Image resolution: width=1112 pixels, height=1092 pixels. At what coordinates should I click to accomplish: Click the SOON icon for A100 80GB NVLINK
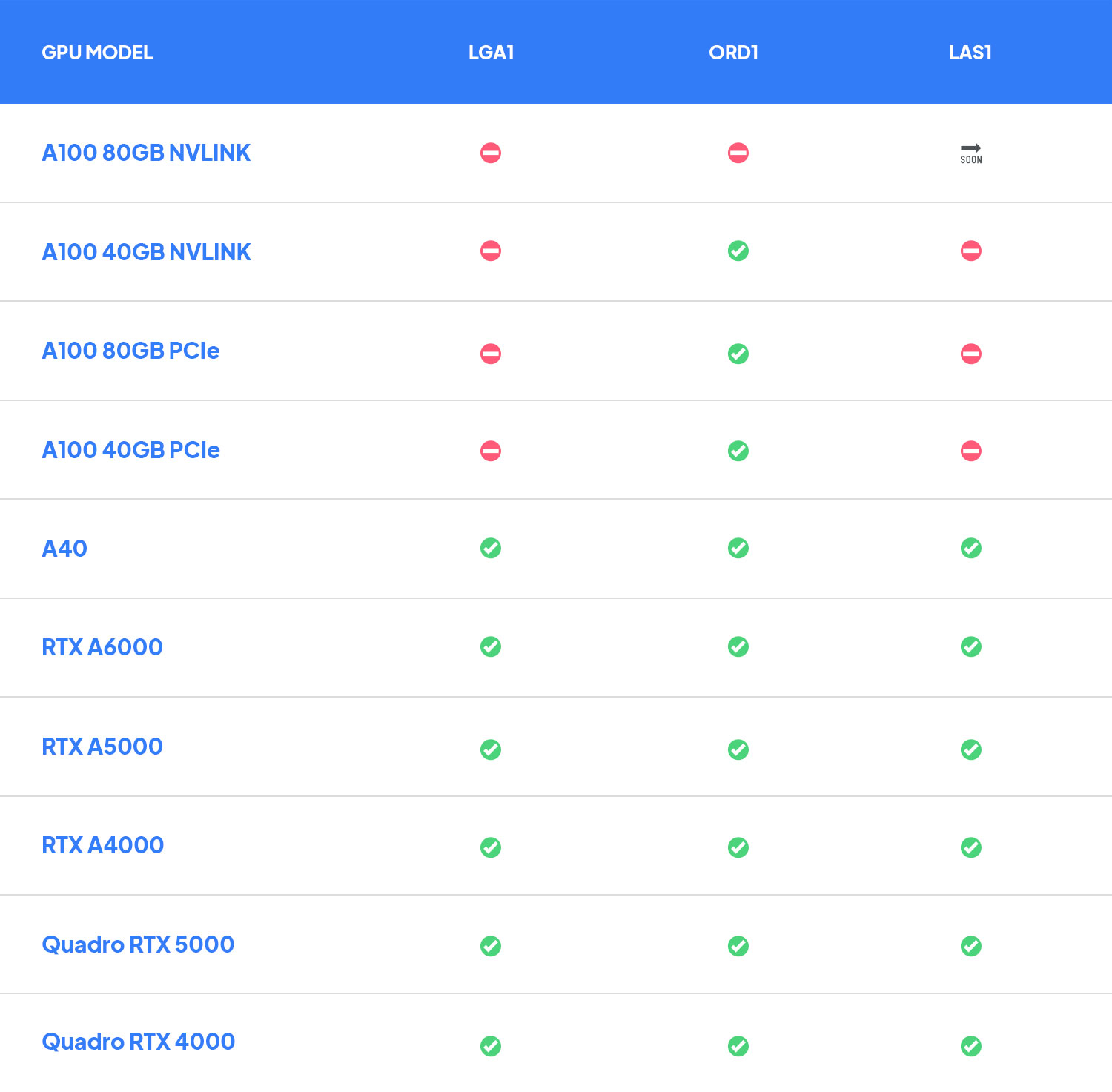pyautogui.click(x=971, y=153)
